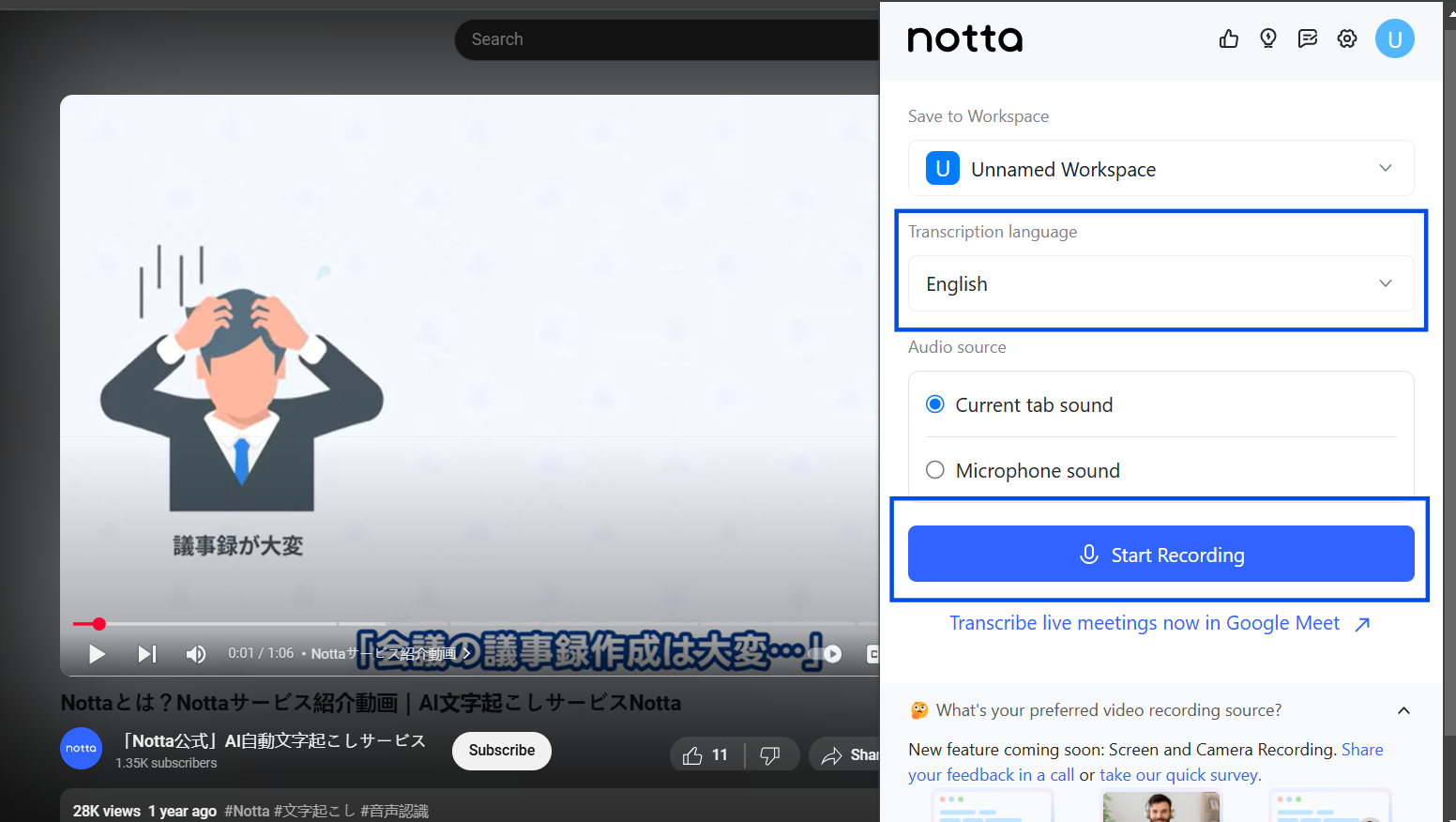Start Recording with the blue button

click(x=1161, y=554)
